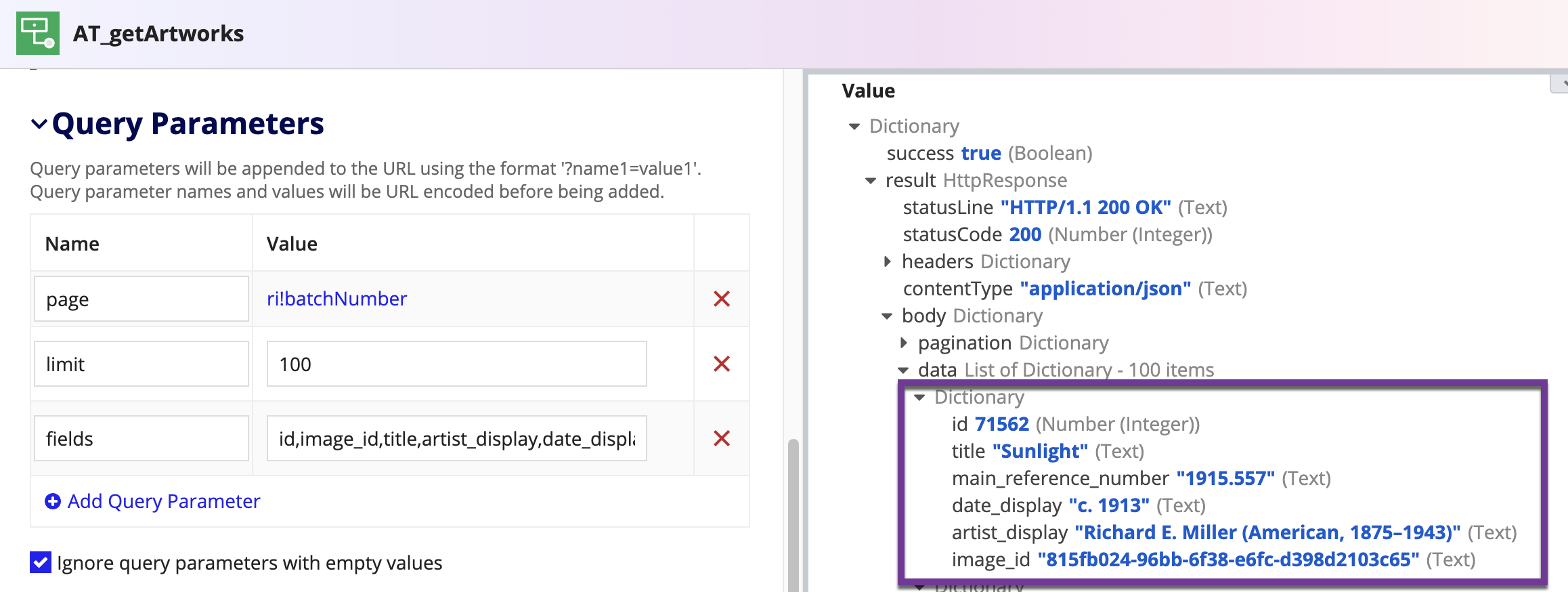The width and height of the screenshot is (1568, 592).
Task: Click the artist_display Richard E. Miller value
Action: pyautogui.click(x=1268, y=532)
